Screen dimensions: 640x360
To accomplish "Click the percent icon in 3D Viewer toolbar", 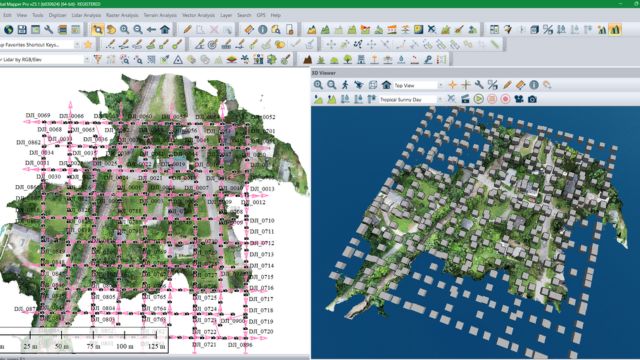I will 493,85.
